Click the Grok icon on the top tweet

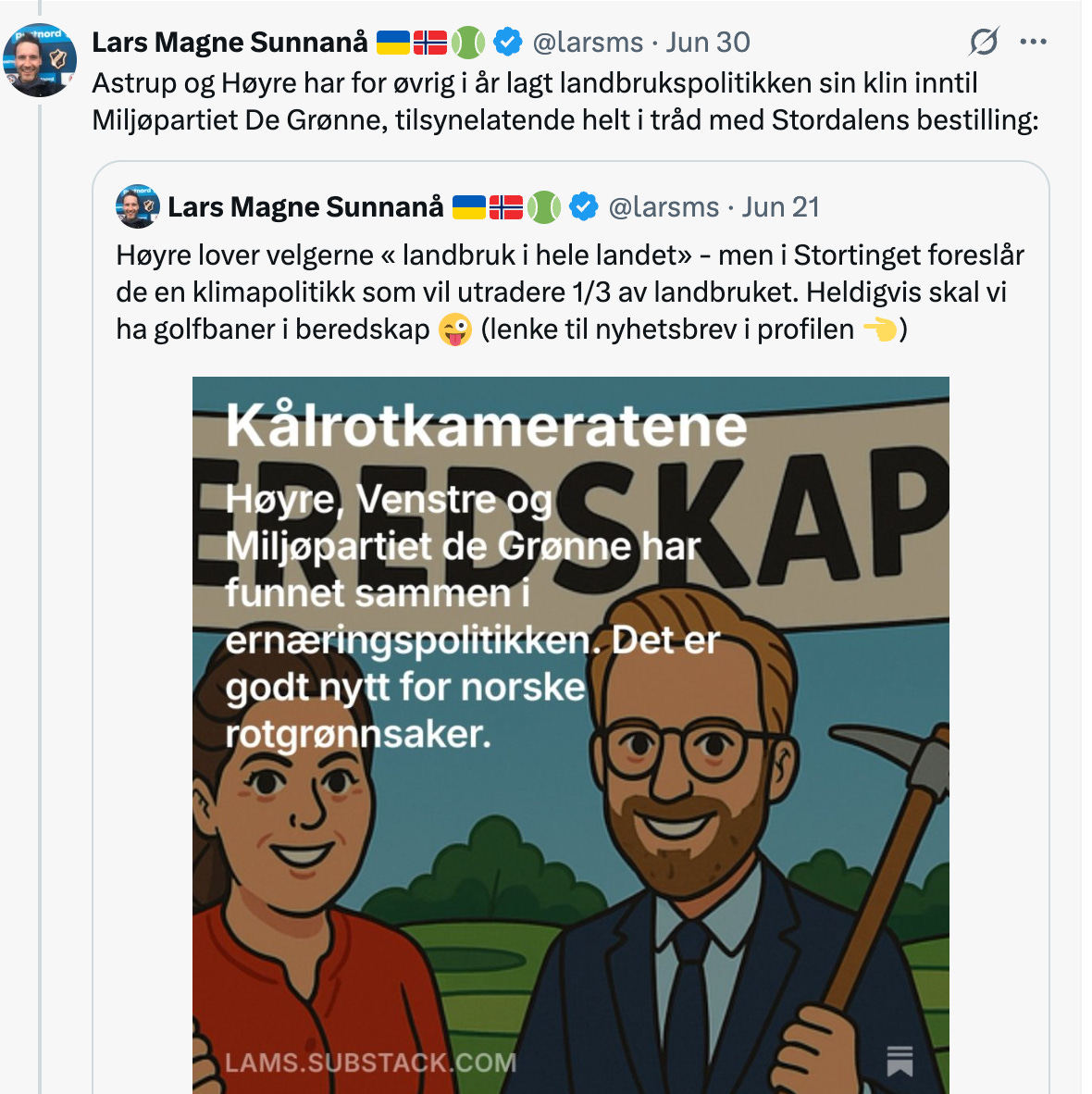pyautogui.click(x=984, y=42)
